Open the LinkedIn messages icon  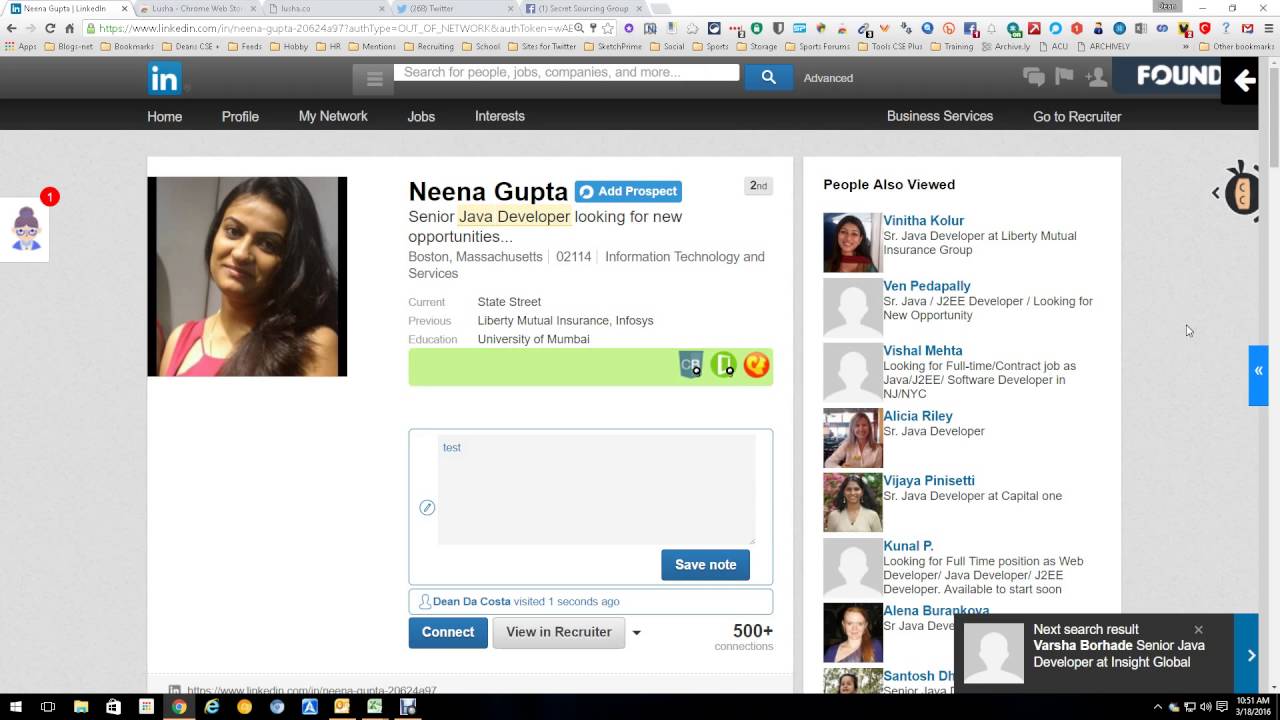(x=1034, y=77)
